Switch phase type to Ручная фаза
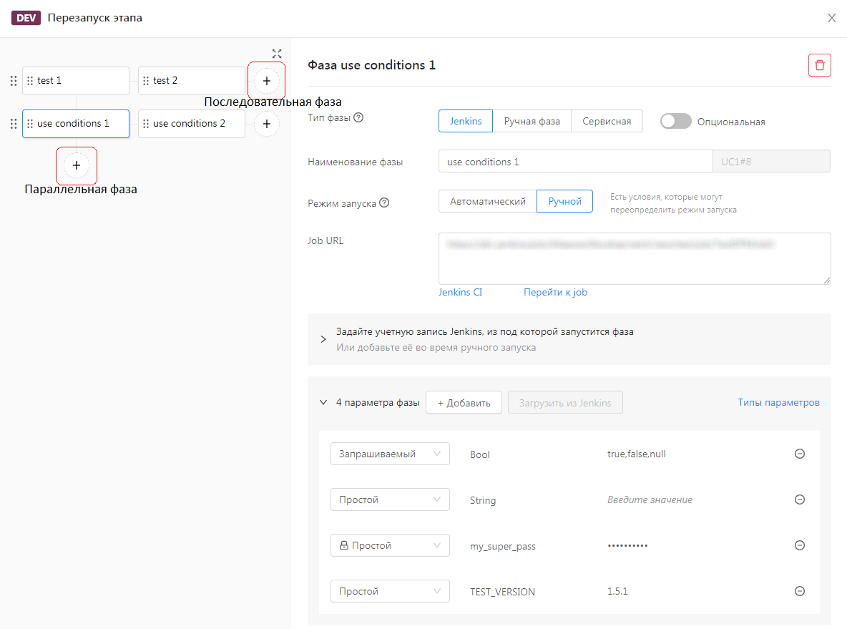 531,121
